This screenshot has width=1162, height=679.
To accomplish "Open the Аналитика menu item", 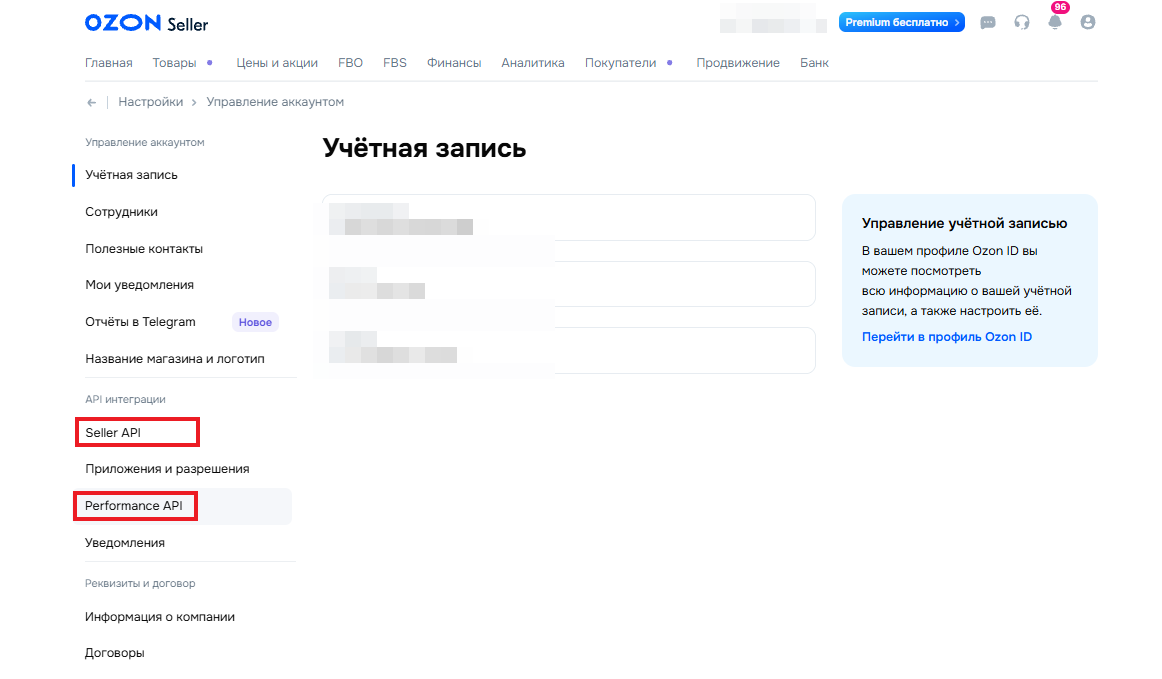I will click(532, 63).
